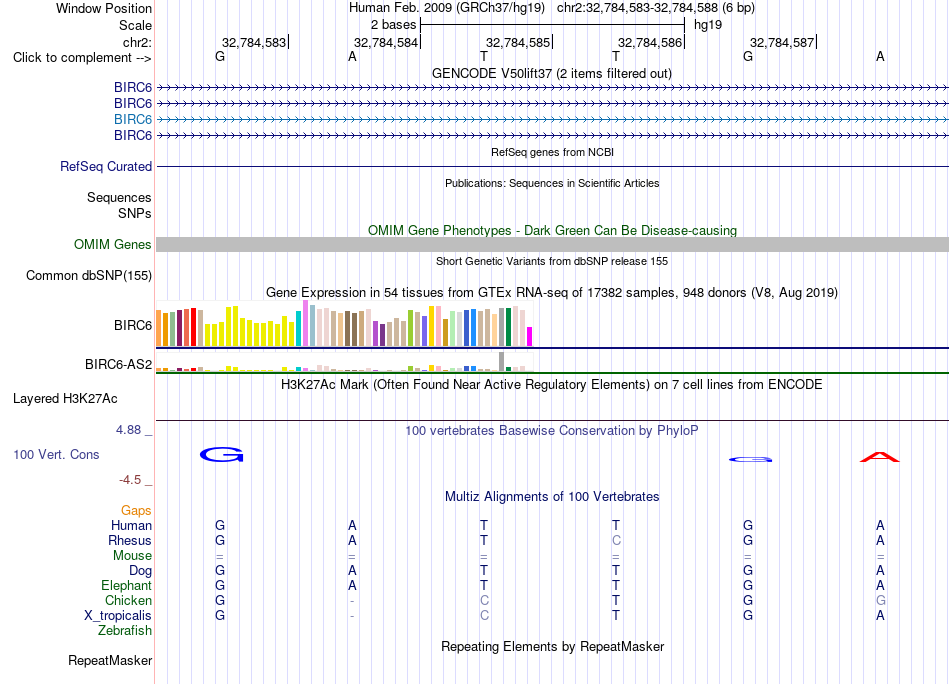This screenshot has height=684, width=950.
Task: Click the BIRC6-AS2 expression bar chart
Action: (344, 362)
